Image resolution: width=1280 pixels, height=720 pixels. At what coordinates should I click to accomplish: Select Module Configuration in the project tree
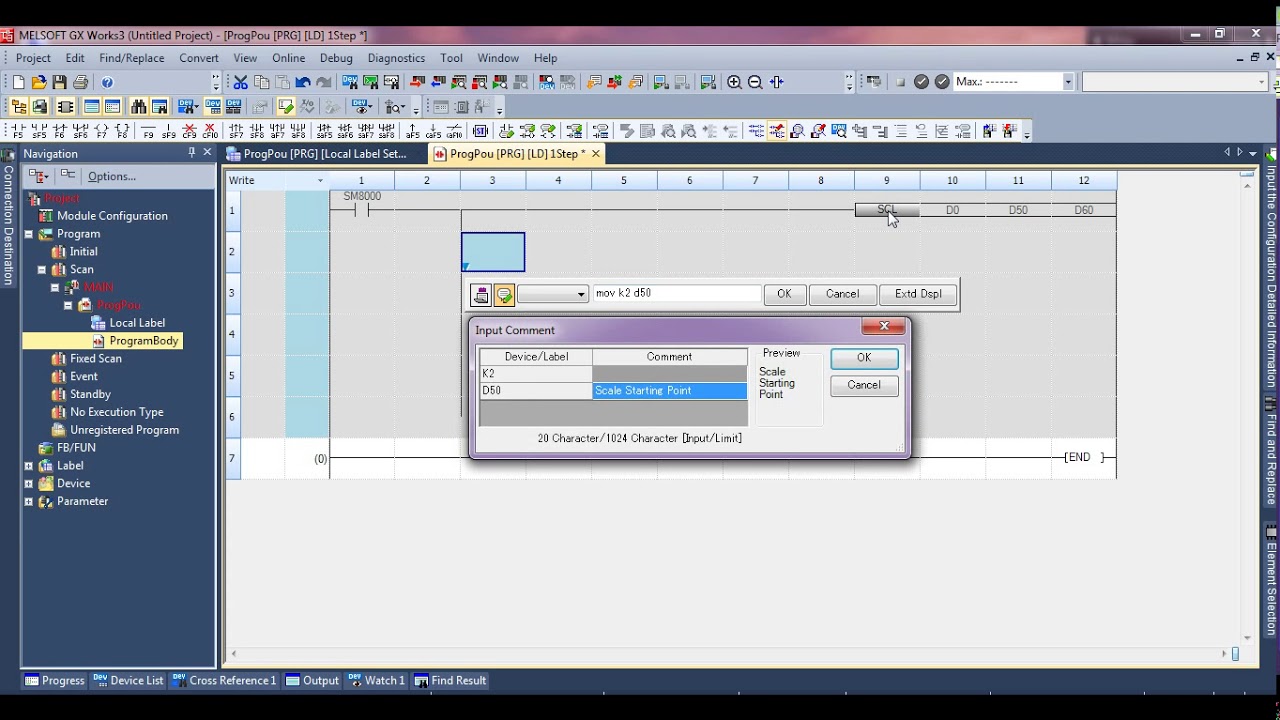coord(112,216)
